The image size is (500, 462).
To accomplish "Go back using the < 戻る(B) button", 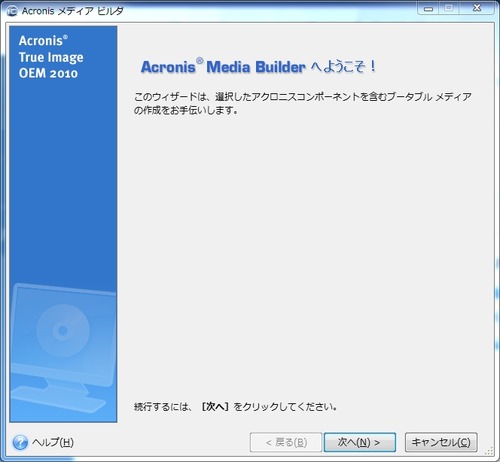I will [286, 442].
